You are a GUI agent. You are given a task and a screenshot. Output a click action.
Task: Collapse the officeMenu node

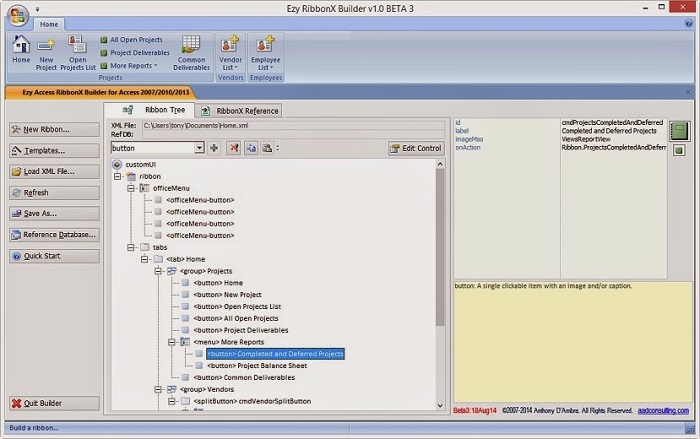point(131,188)
